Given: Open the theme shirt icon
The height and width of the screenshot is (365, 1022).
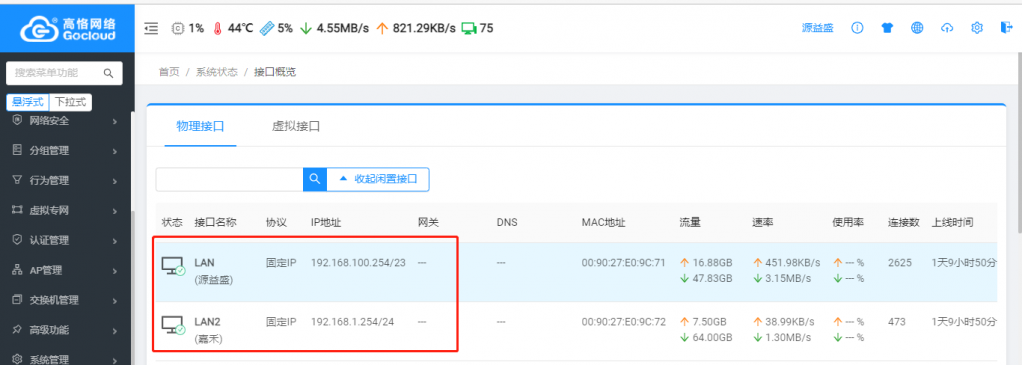Looking at the screenshot, I should coord(887,28).
